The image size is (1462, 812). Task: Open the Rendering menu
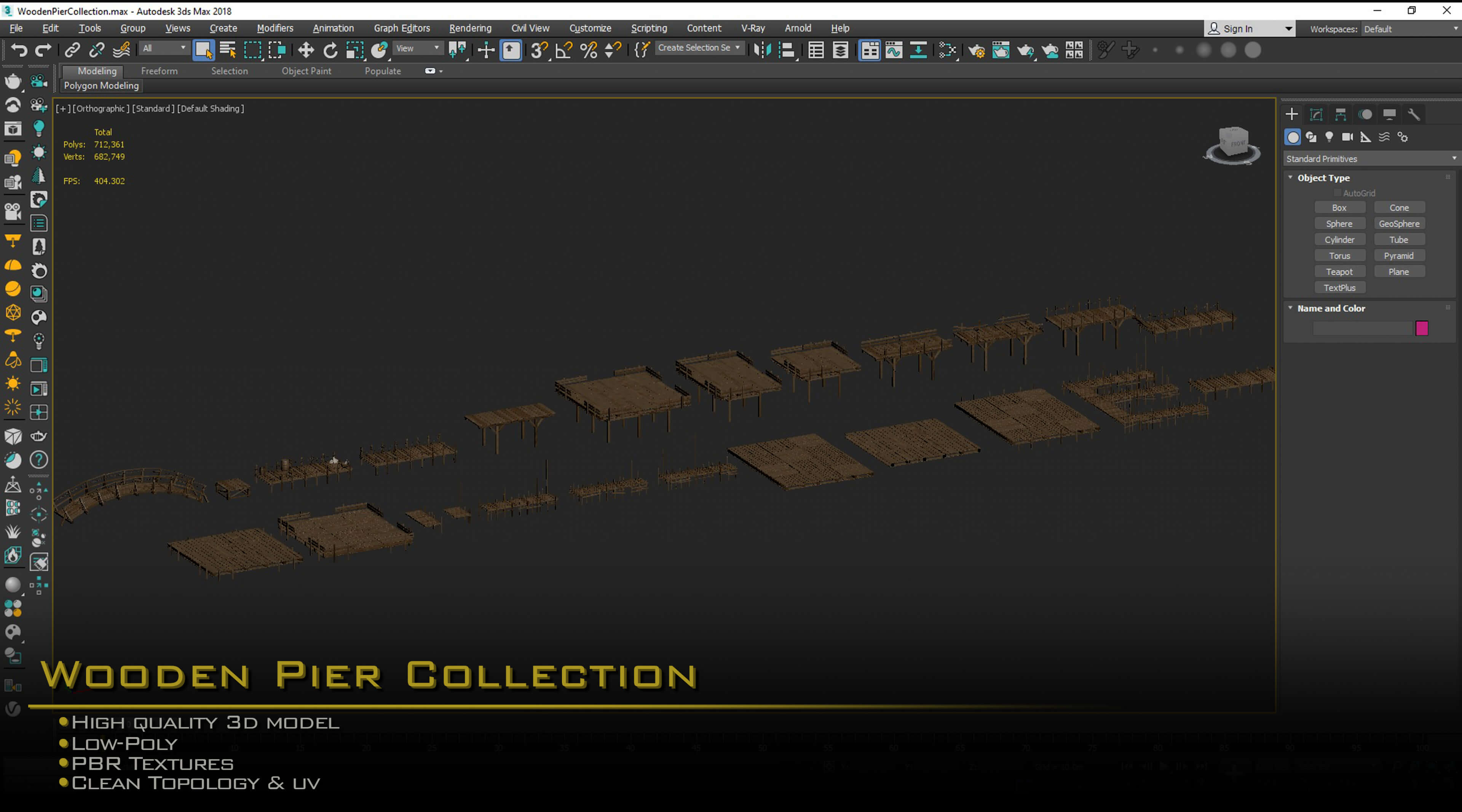(x=470, y=28)
